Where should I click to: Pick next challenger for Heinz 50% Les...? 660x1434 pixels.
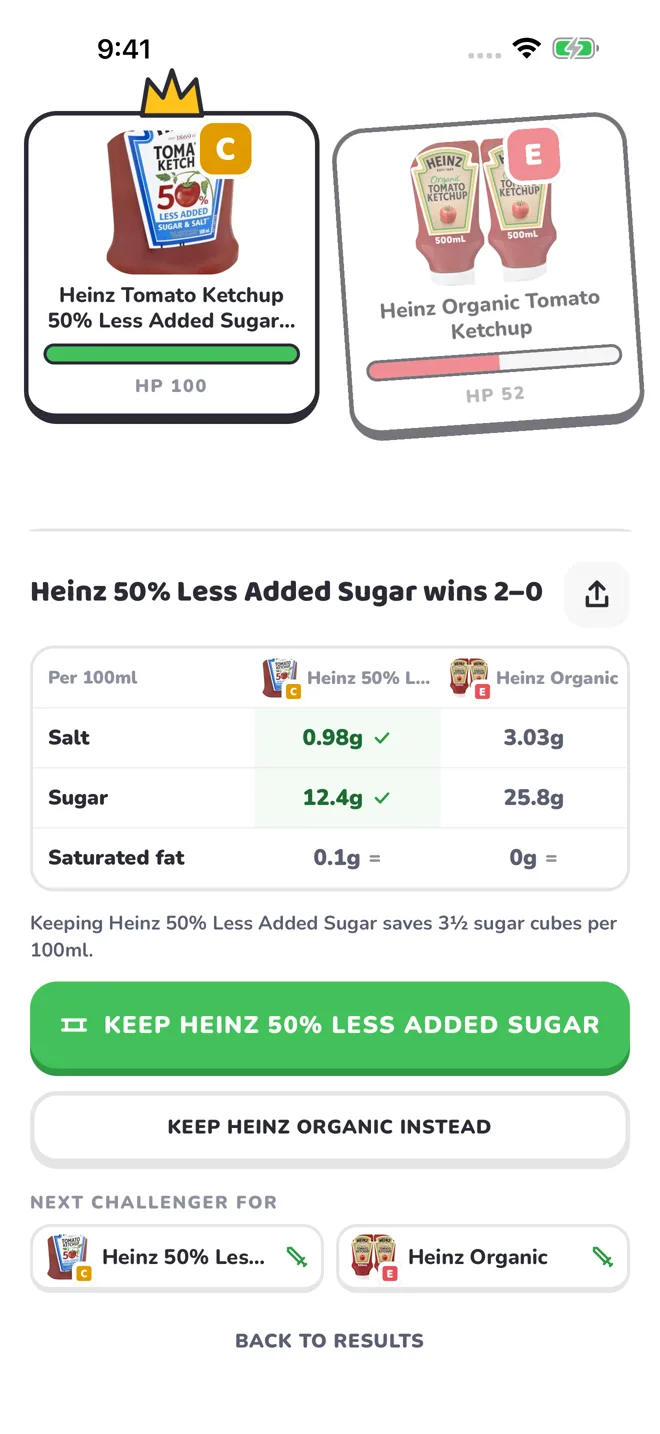tap(177, 1258)
